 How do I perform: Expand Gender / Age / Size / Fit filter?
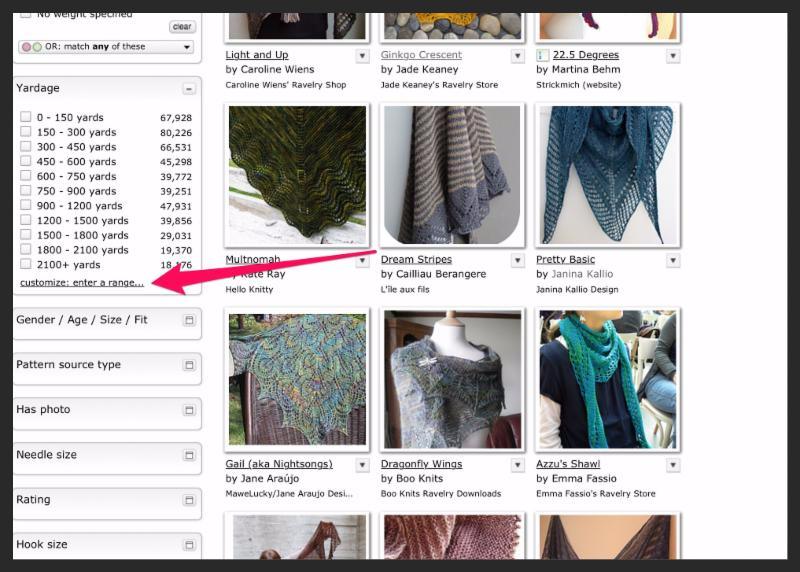coord(188,320)
